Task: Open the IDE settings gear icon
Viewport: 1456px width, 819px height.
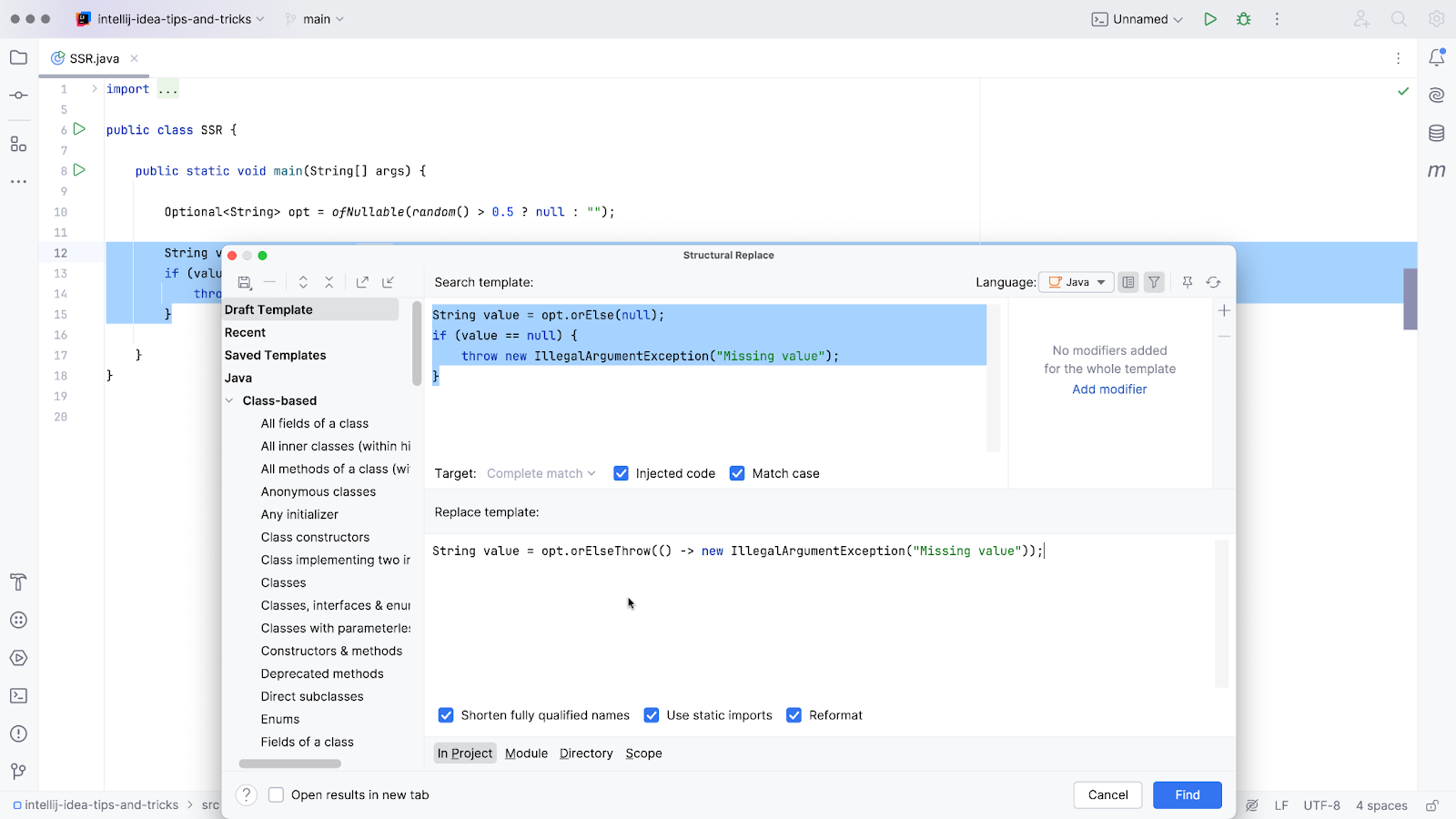Action: [x=1437, y=19]
